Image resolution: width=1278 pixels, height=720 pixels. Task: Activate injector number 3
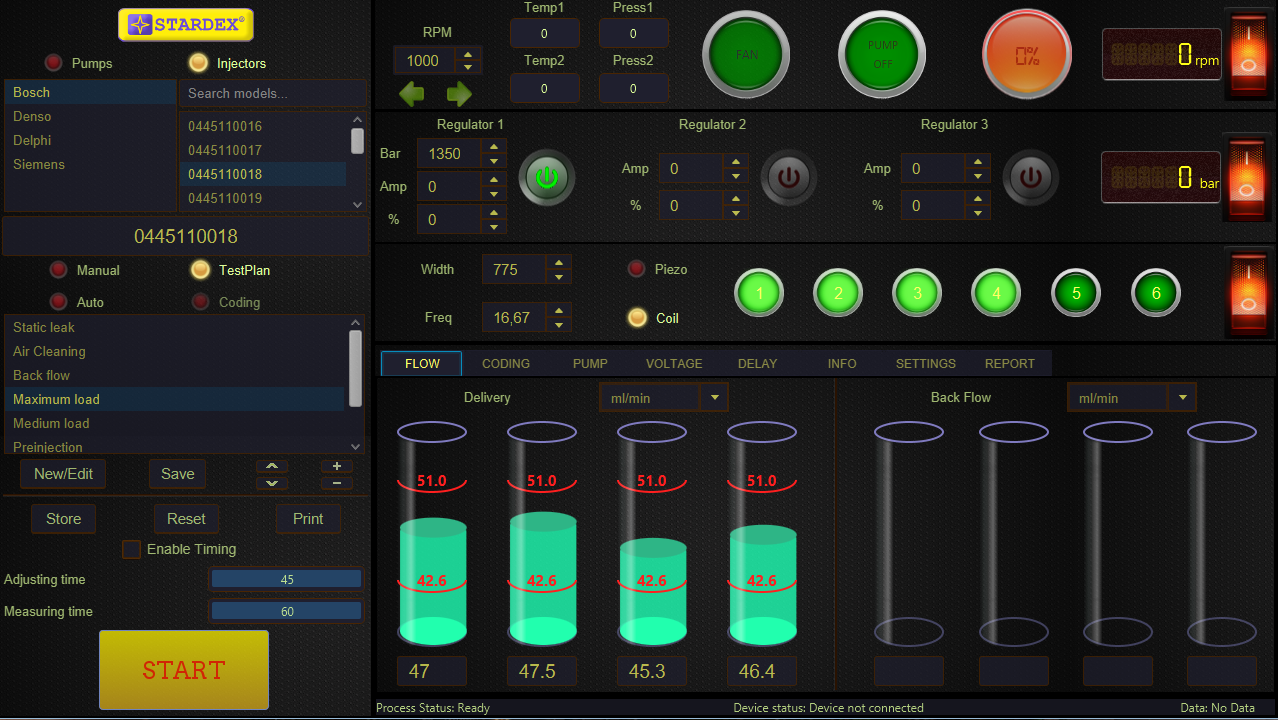(916, 292)
